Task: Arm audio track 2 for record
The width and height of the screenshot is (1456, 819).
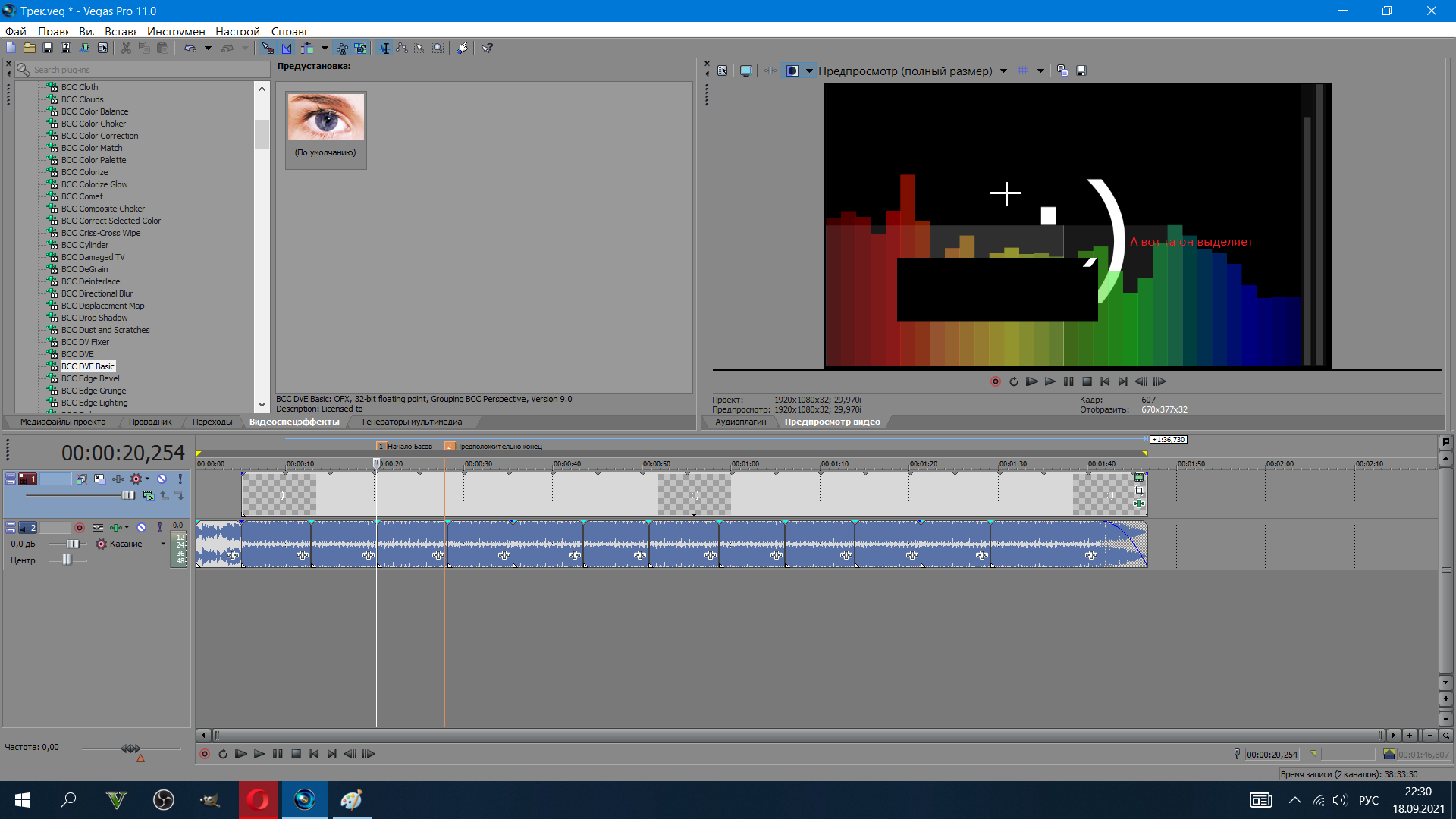Action: pos(80,528)
